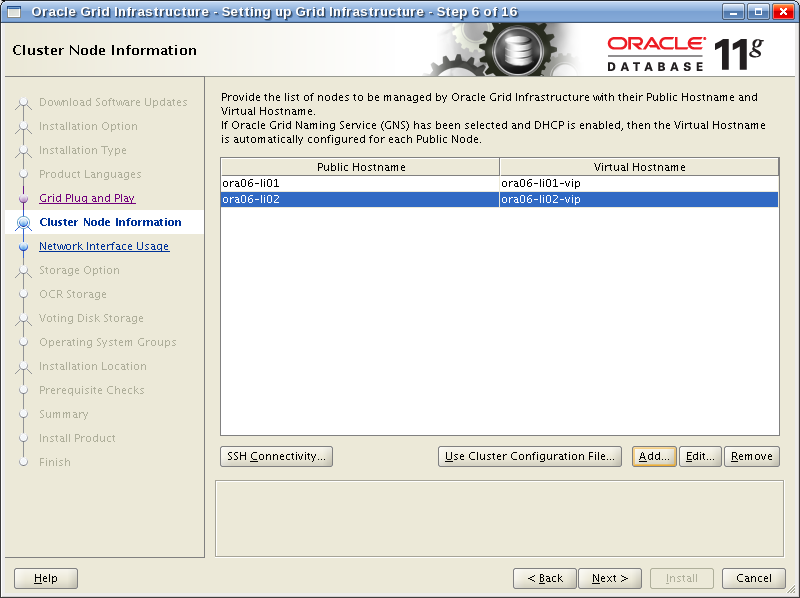This screenshot has width=800, height=598.
Task: Click the Virtual Hostname column header
Action: [639, 167]
